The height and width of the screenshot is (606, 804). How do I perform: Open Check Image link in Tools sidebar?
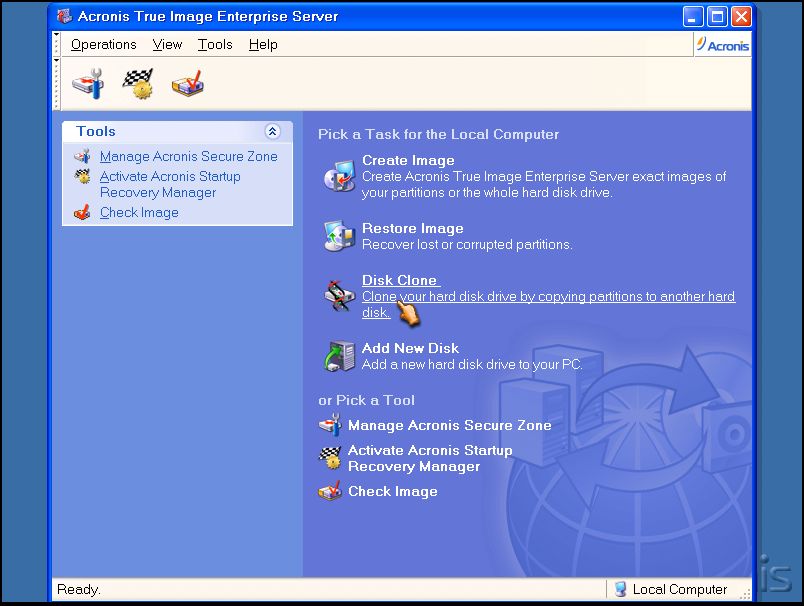(139, 212)
